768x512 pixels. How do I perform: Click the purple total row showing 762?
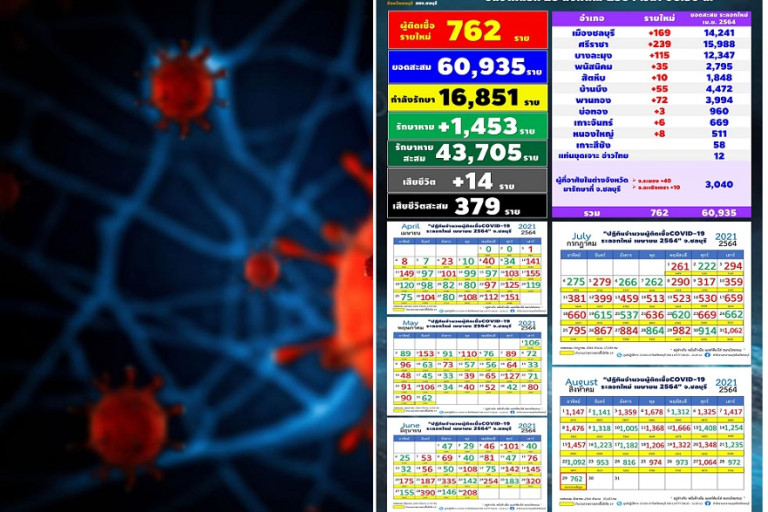651,212
